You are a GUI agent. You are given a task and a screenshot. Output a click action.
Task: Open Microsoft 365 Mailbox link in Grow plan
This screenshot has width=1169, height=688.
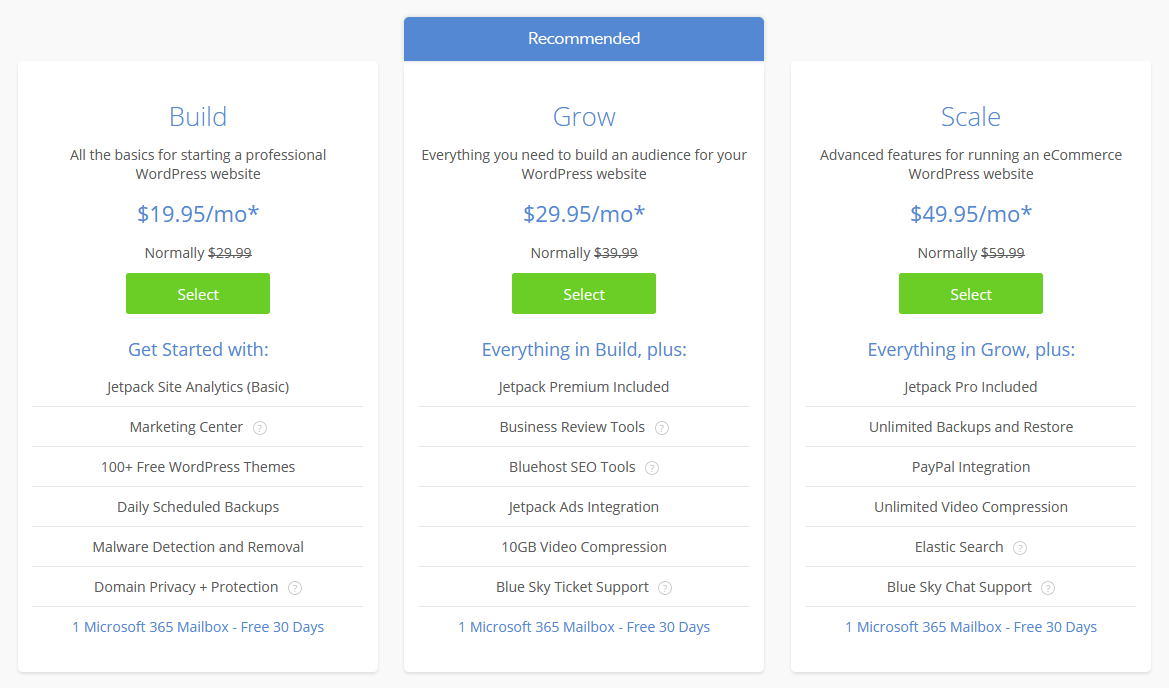coord(584,627)
